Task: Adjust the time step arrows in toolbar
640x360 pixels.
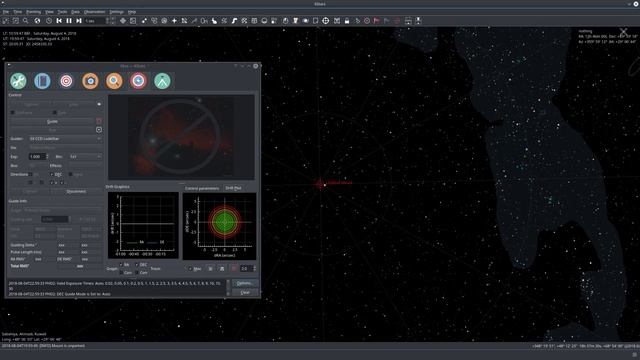Action: pos(108,20)
